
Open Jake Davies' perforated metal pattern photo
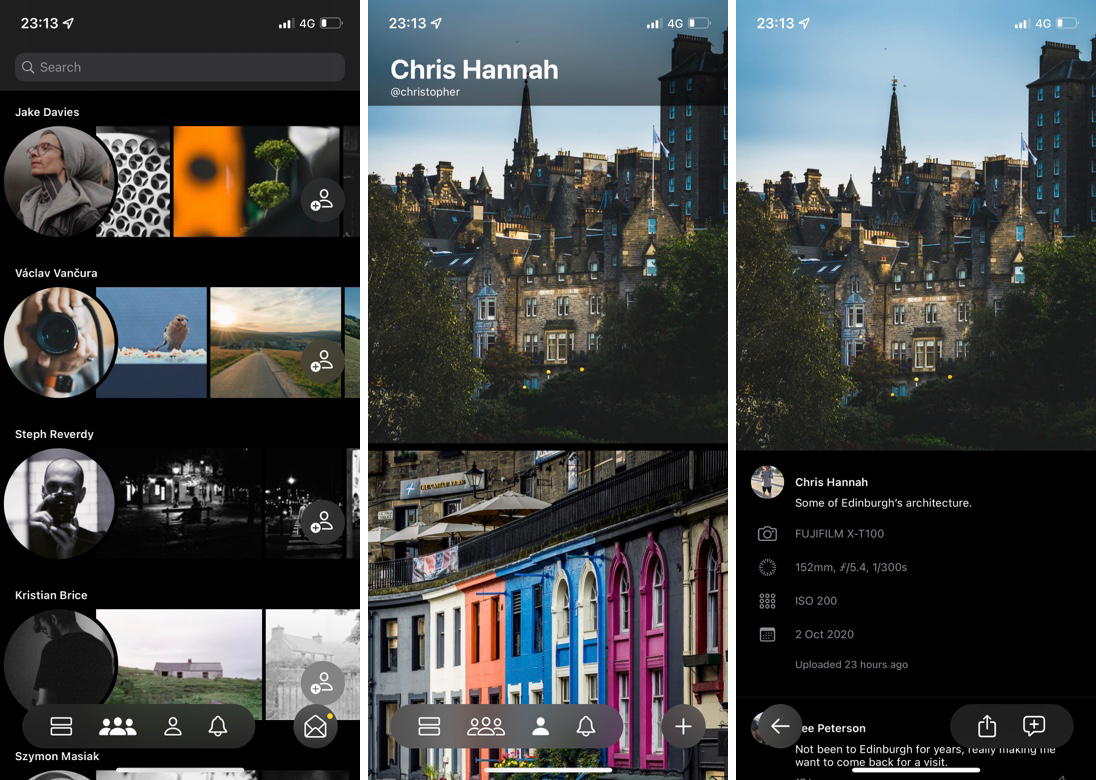coord(134,181)
